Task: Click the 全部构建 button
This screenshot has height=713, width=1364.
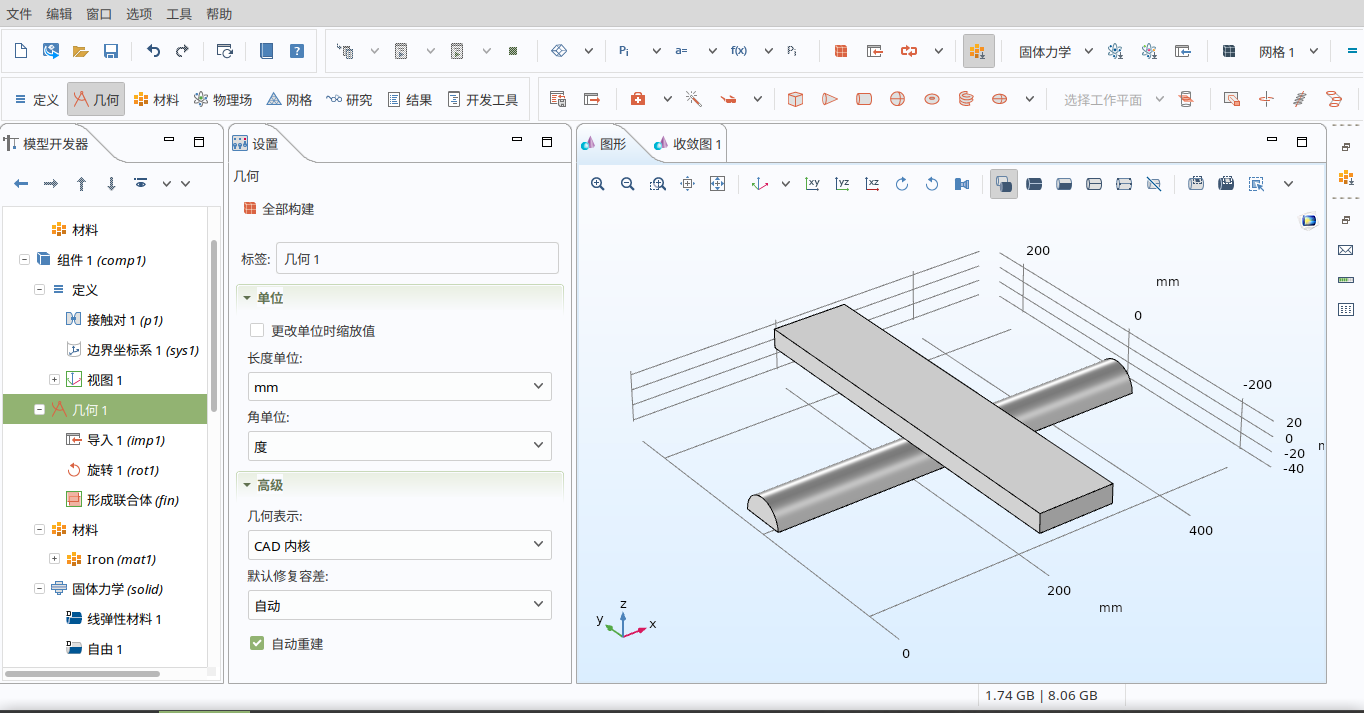Action: pos(279,209)
